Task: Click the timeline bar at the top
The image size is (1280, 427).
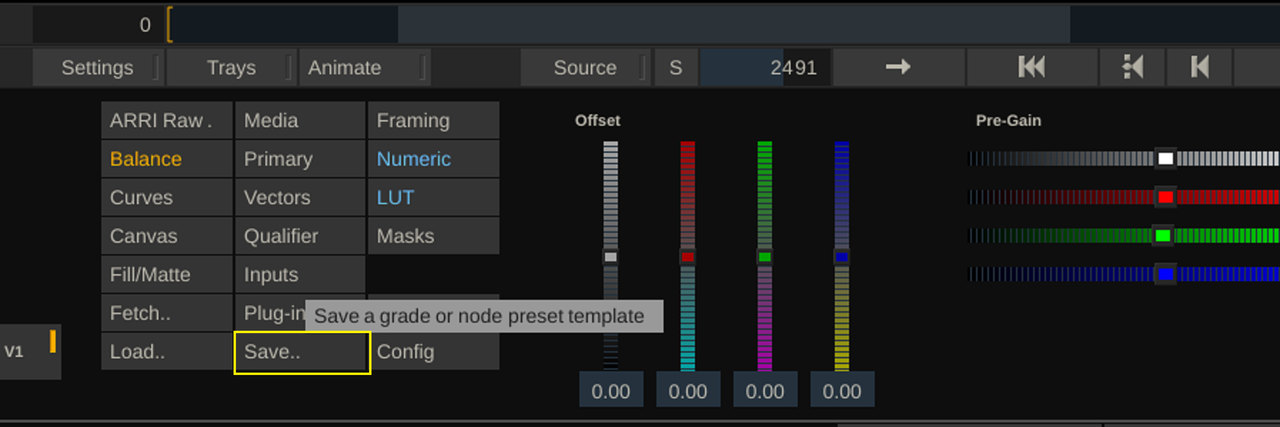Action: click(x=722, y=24)
